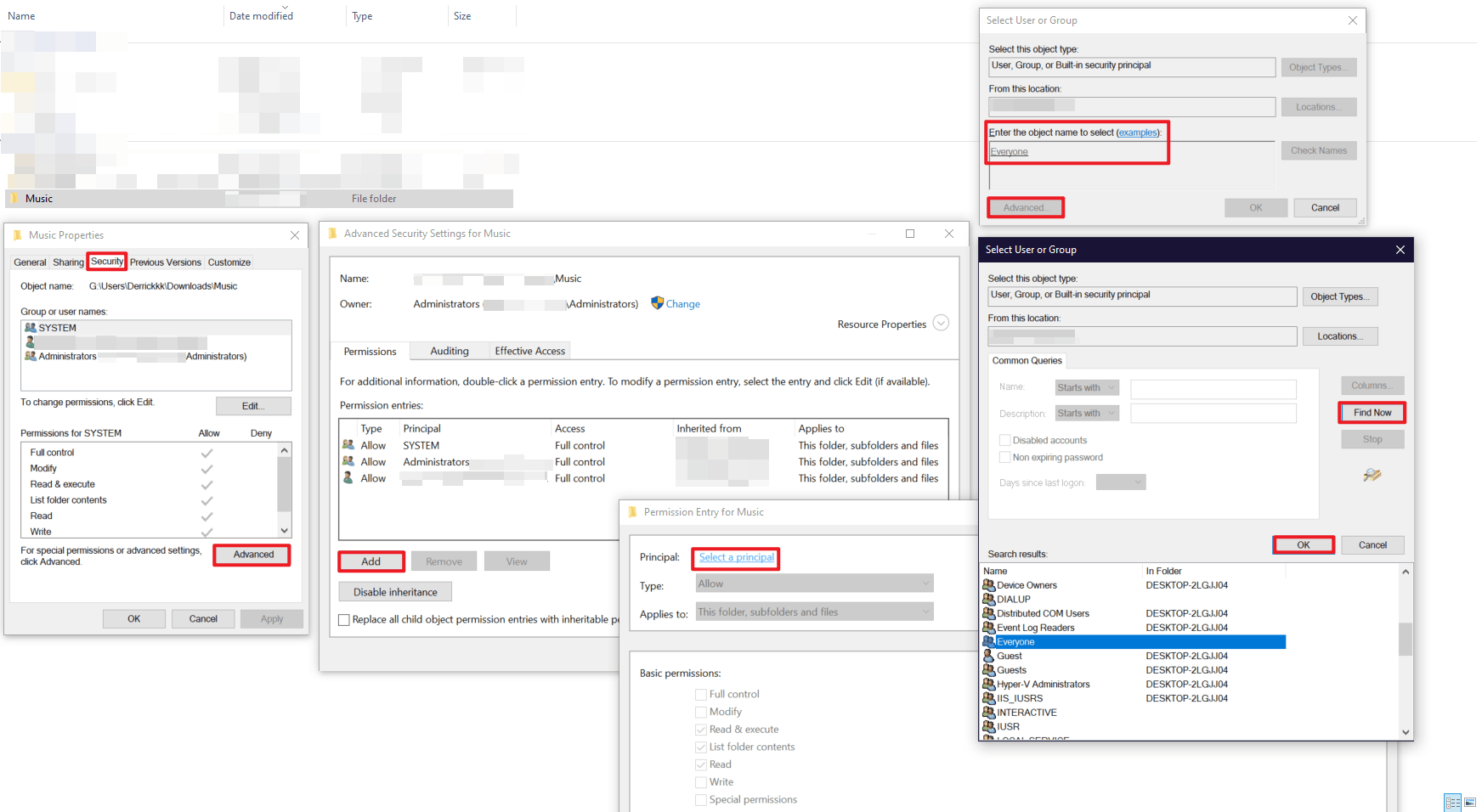
Task: Check Full control basic permission
Action: pyautogui.click(x=701, y=694)
